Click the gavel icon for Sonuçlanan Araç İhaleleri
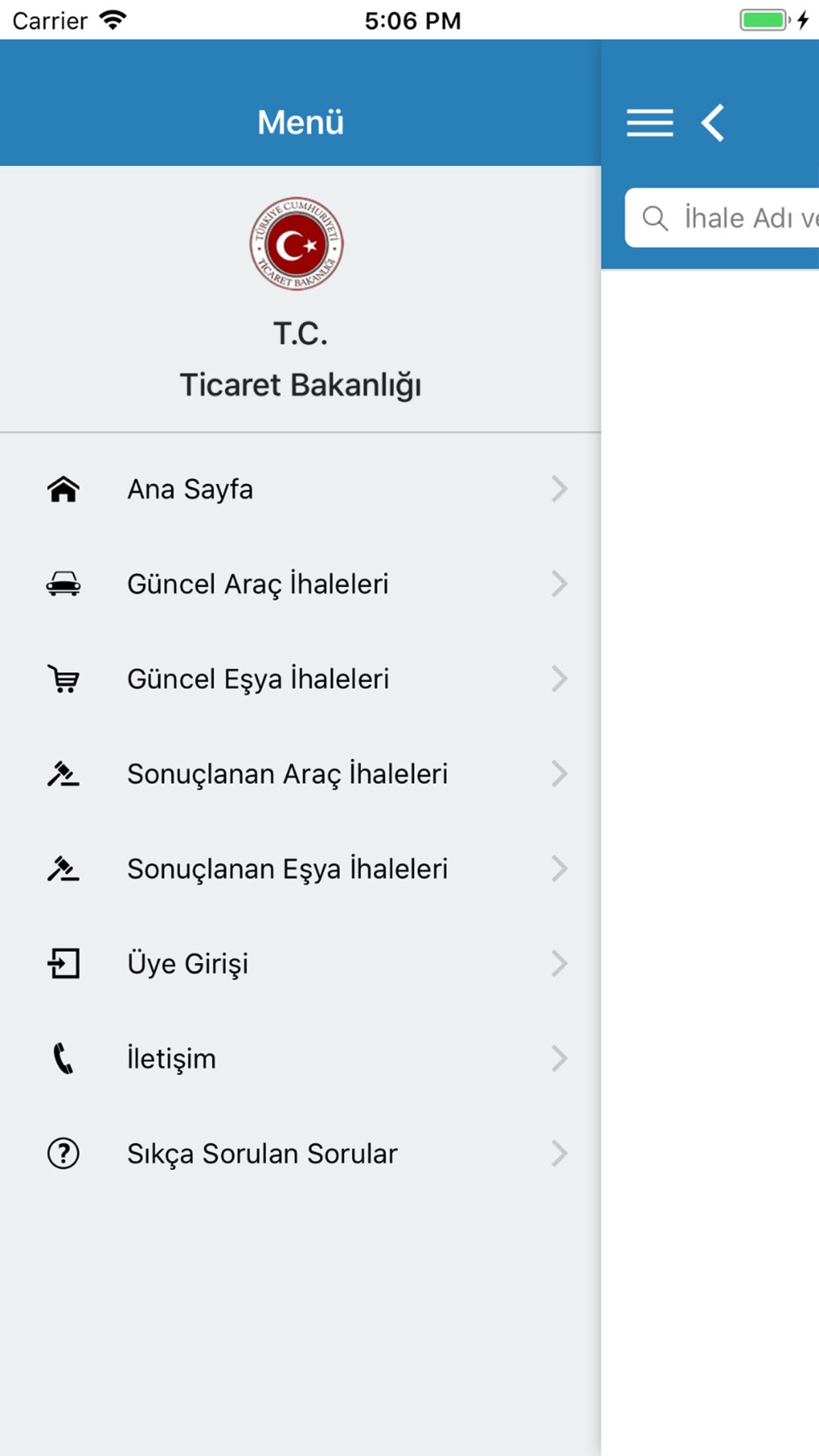Image resolution: width=819 pixels, height=1456 pixels. pyautogui.click(x=63, y=774)
